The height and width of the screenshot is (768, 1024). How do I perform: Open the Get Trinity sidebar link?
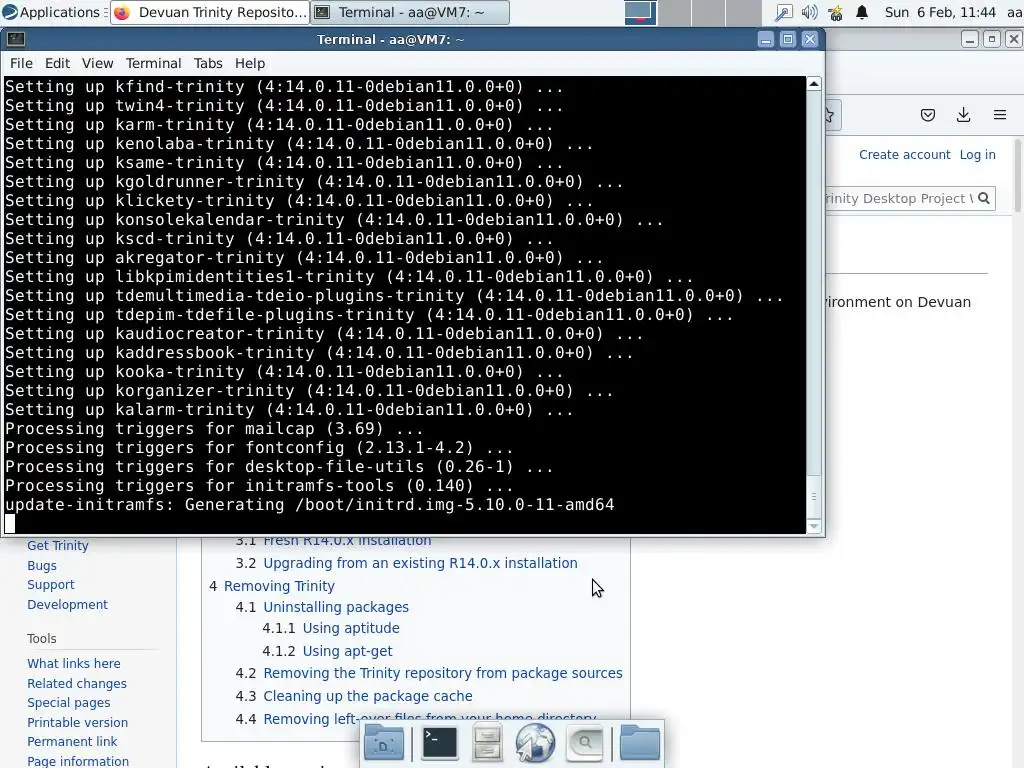[57, 545]
